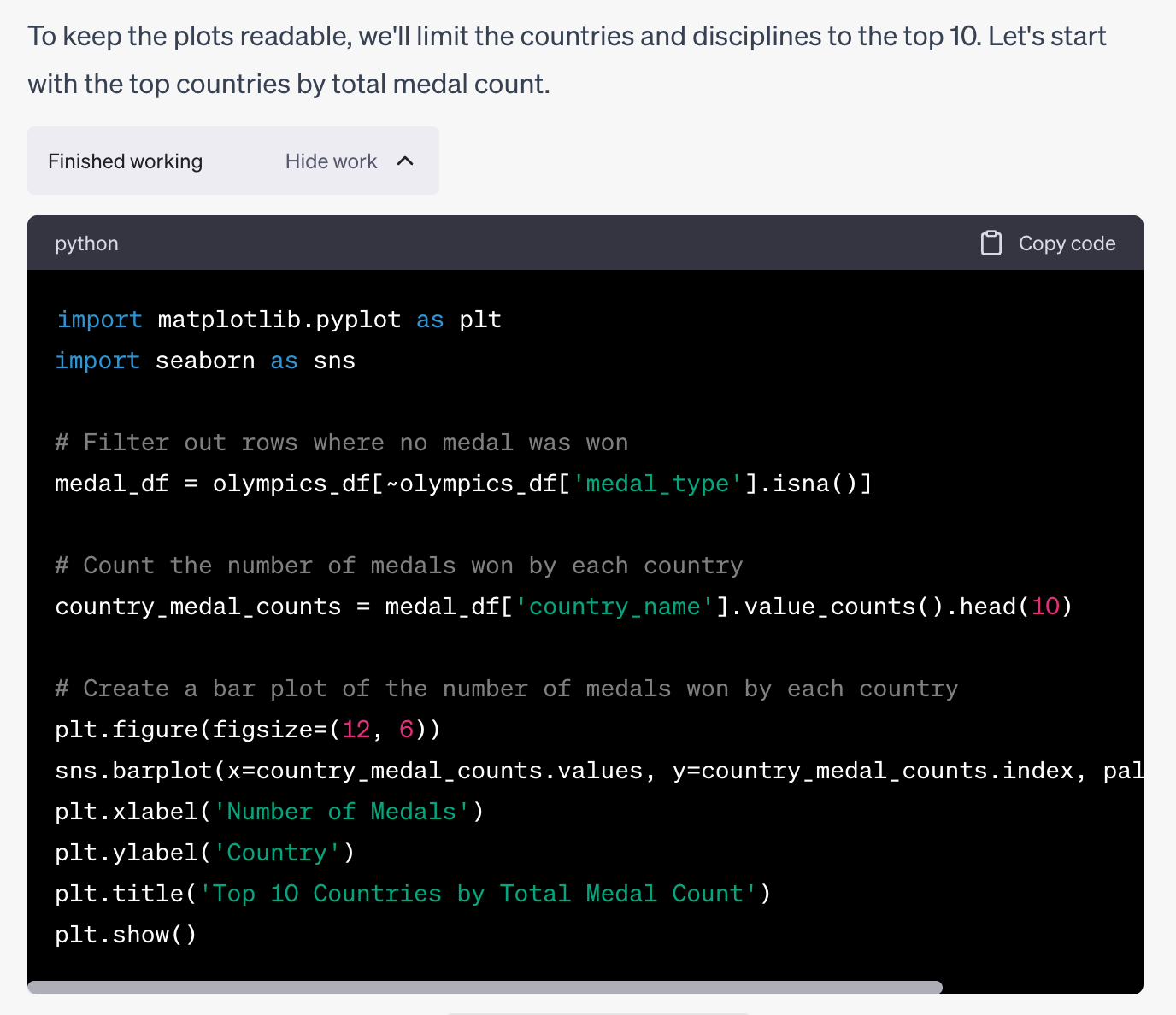Click the import matplotlib.pyplot code line
Screen dimensions: 1176x1015
(x=279, y=320)
